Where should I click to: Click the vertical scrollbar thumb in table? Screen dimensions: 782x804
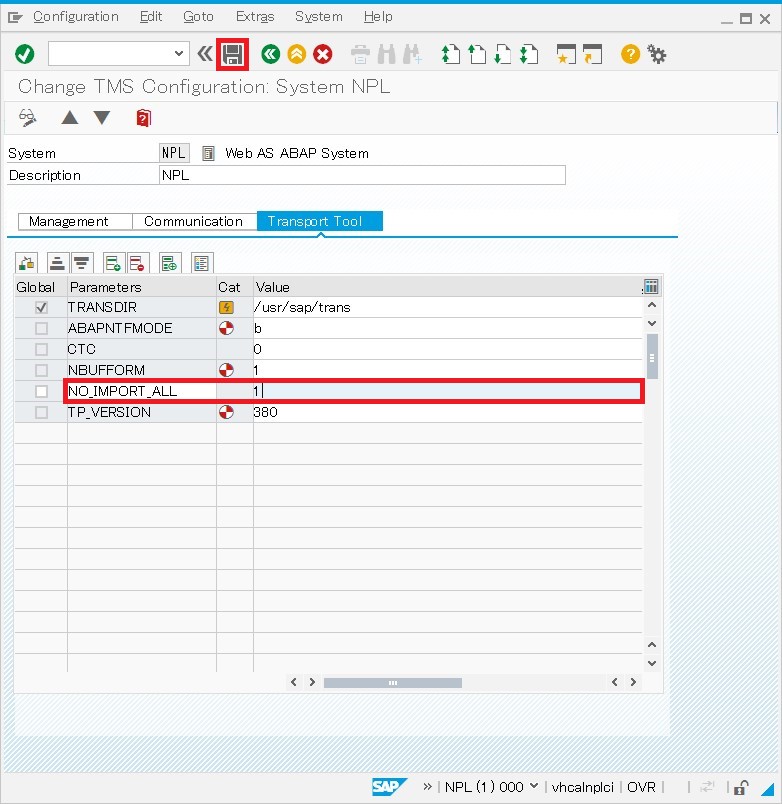[x=652, y=356]
